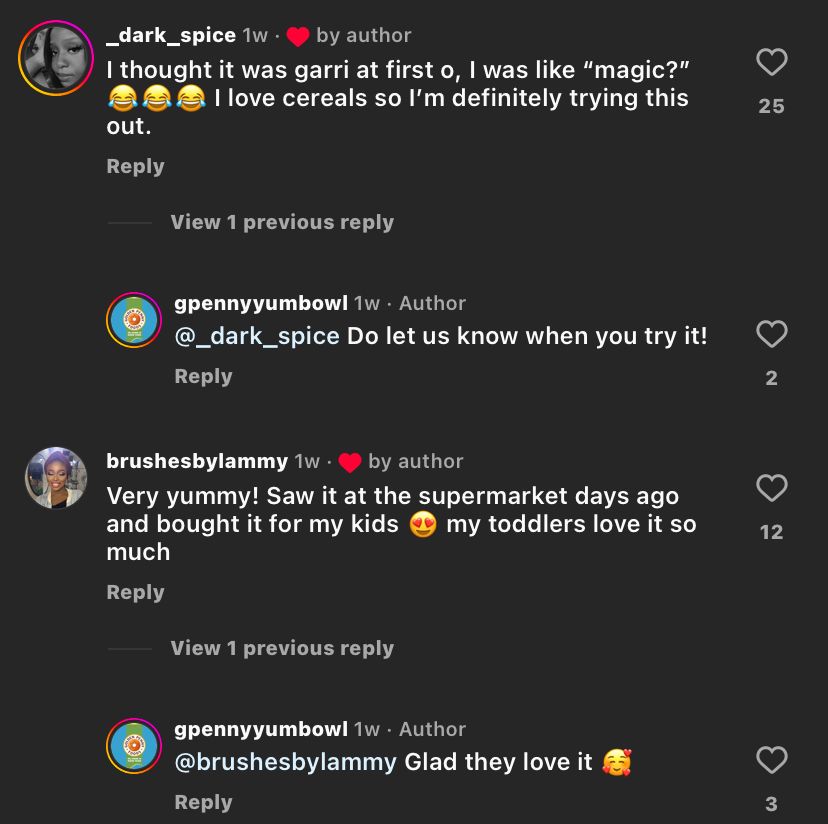Image resolution: width=828 pixels, height=824 pixels.
Task: Tap the @brushesbylammy mention in reply
Action: [x=286, y=762]
